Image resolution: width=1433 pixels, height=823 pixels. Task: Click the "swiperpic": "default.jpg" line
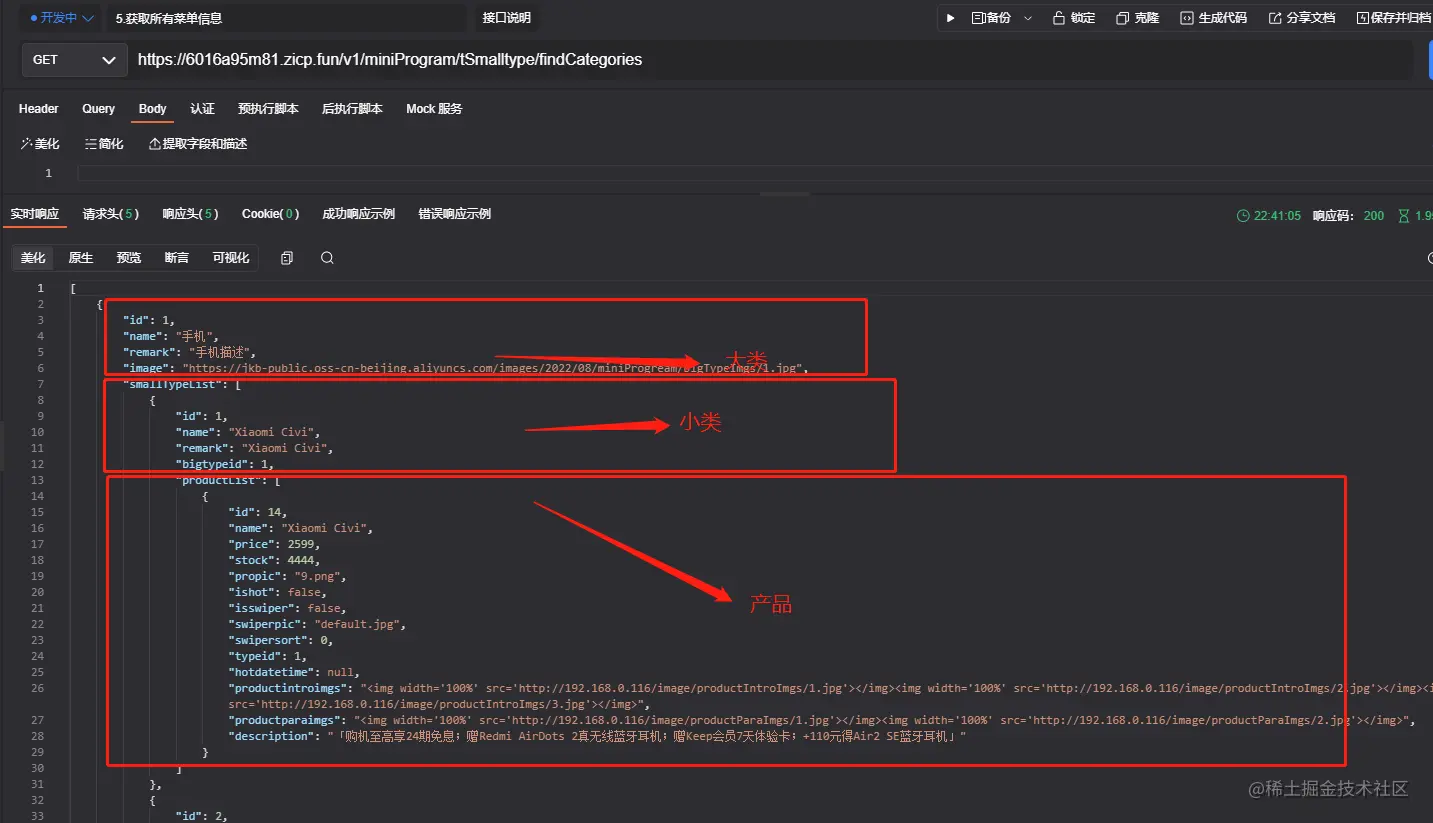click(x=317, y=624)
